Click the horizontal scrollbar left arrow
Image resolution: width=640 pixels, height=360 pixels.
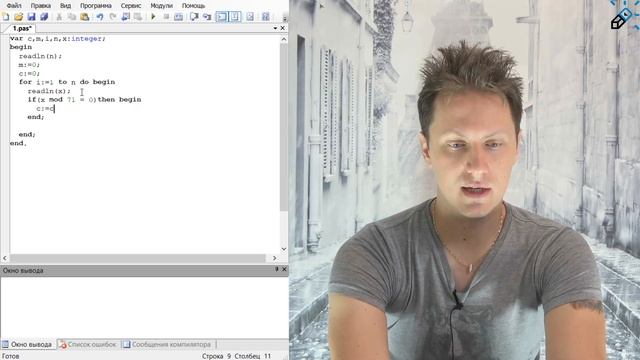tap(5, 258)
